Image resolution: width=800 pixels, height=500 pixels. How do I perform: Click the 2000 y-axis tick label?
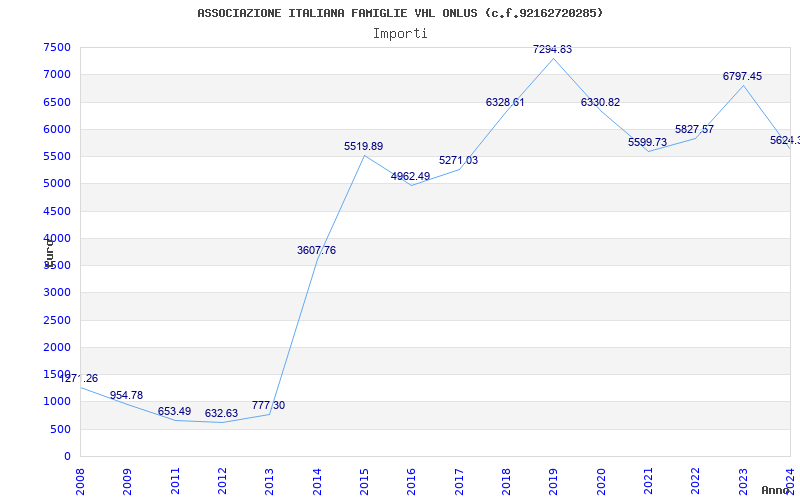pos(57,347)
